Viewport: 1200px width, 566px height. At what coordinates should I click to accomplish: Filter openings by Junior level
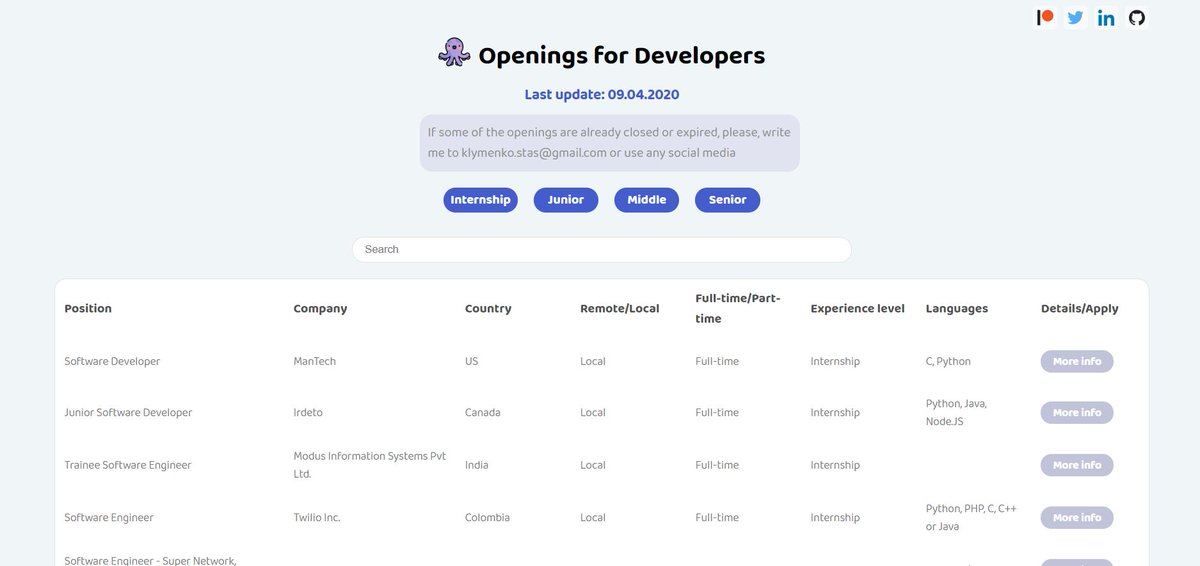pos(566,200)
